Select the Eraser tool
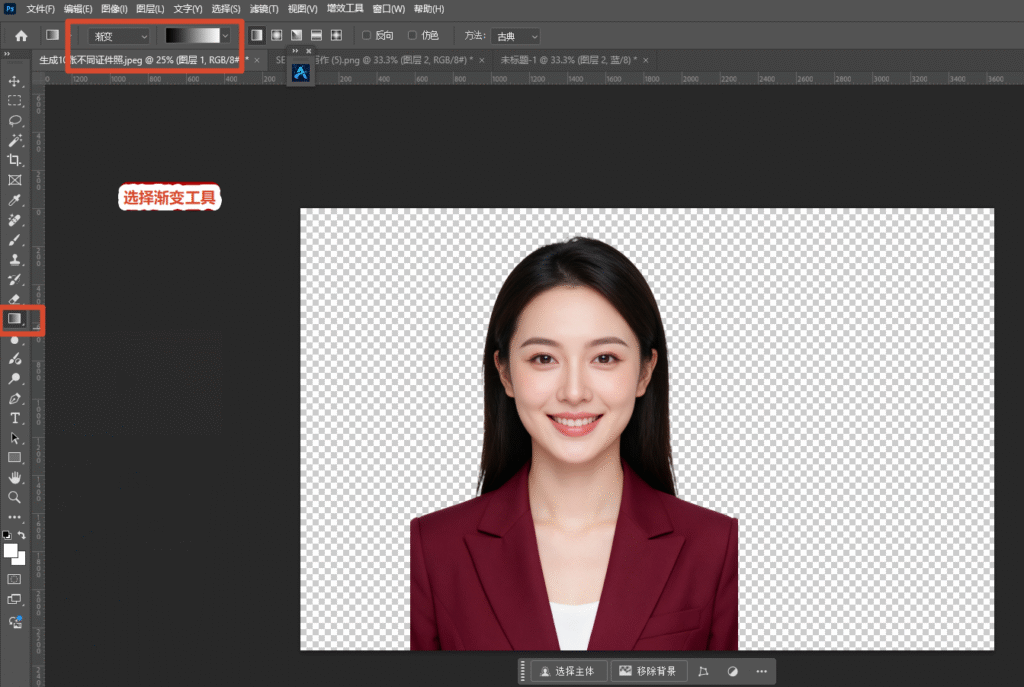1024x687 pixels. coord(14,299)
